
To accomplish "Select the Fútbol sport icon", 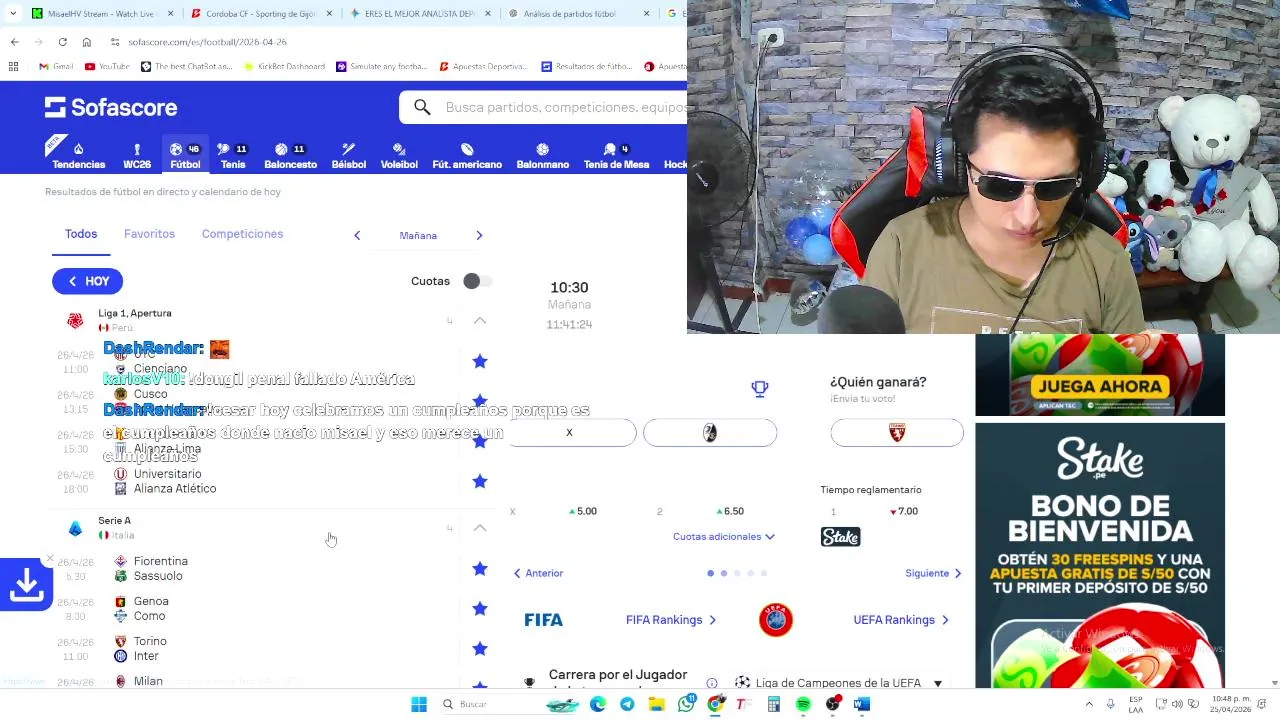I will point(185,156).
